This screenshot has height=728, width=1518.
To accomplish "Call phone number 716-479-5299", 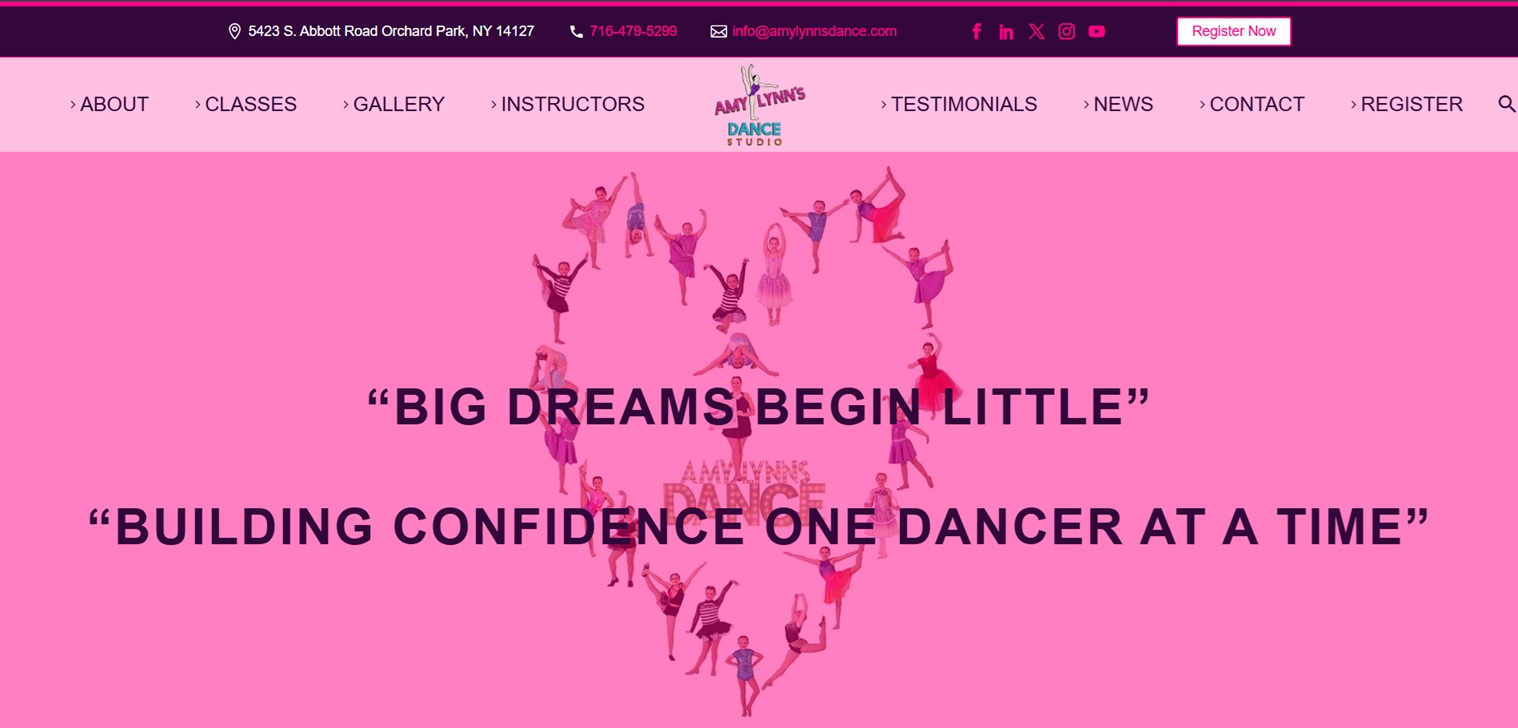I will coord(633,31).
